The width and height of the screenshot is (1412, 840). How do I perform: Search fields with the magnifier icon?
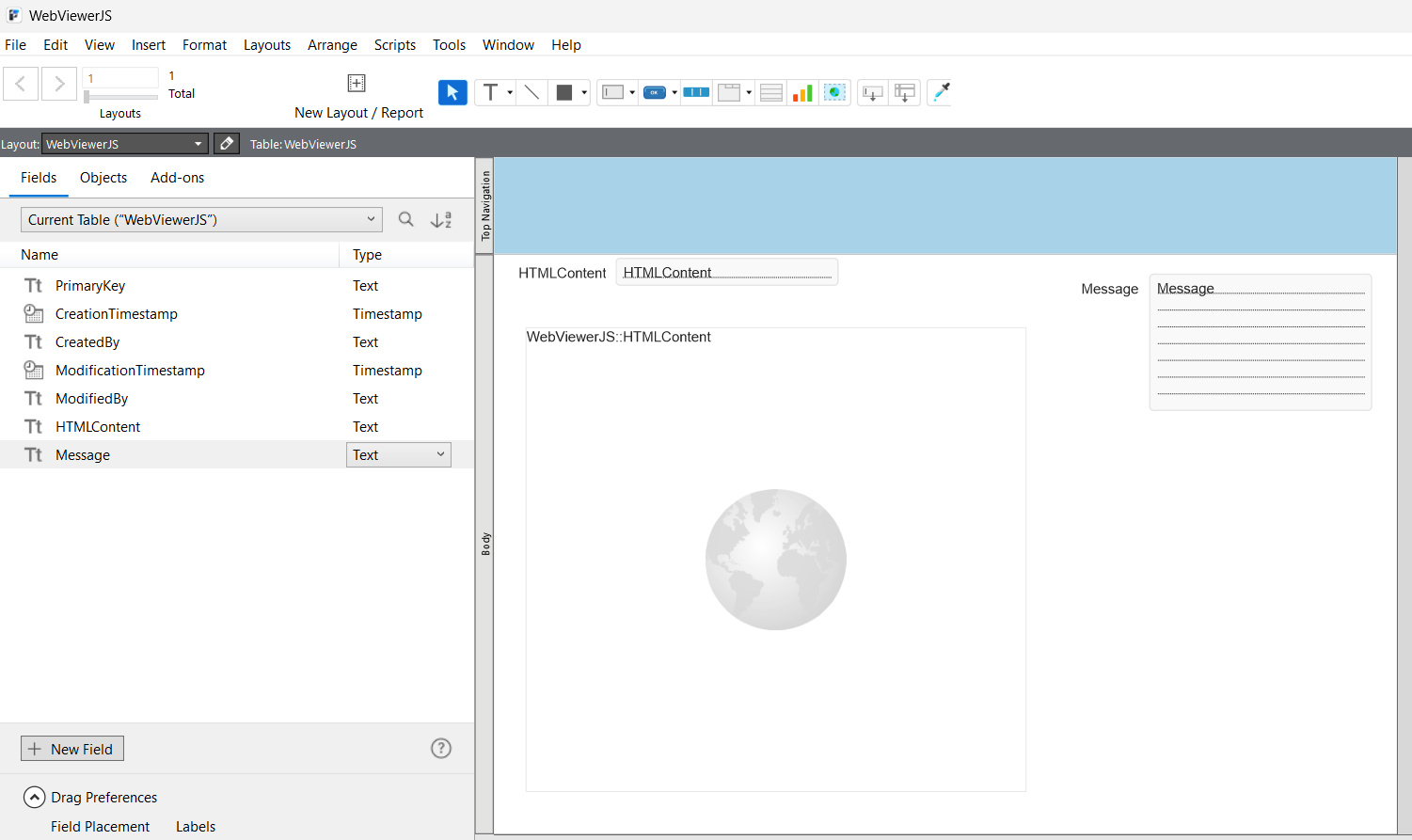pos(405,219)
